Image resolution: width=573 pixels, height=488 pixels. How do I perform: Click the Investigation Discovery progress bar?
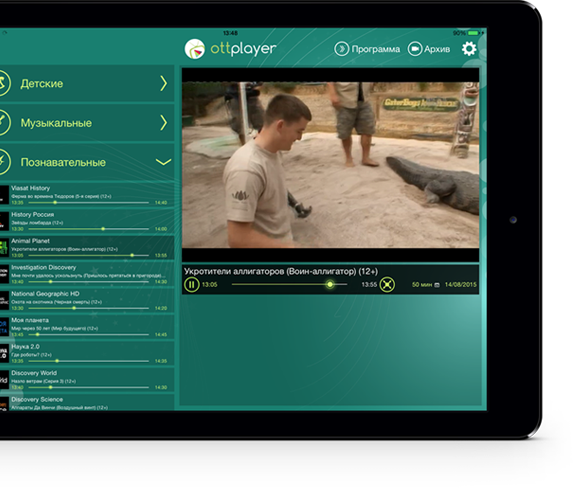pos(88,281)
